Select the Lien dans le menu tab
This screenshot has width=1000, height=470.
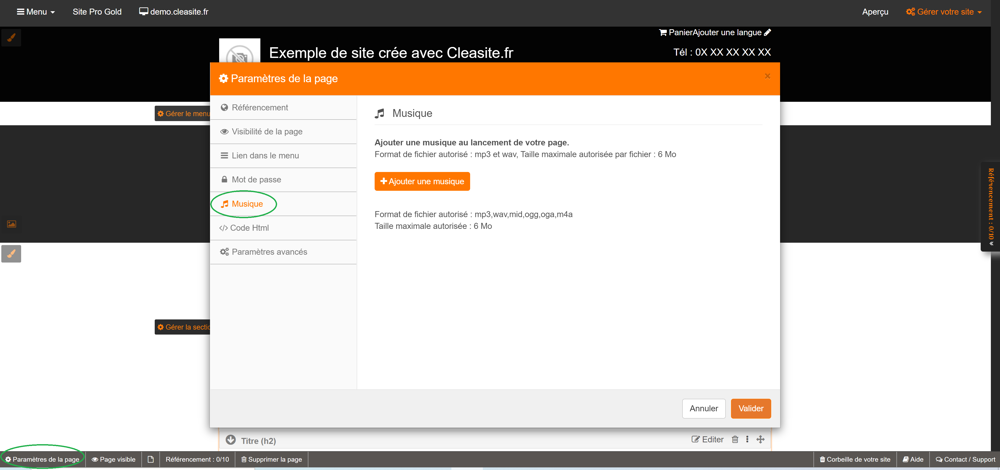pyautogui.click(x=265, y=156)
